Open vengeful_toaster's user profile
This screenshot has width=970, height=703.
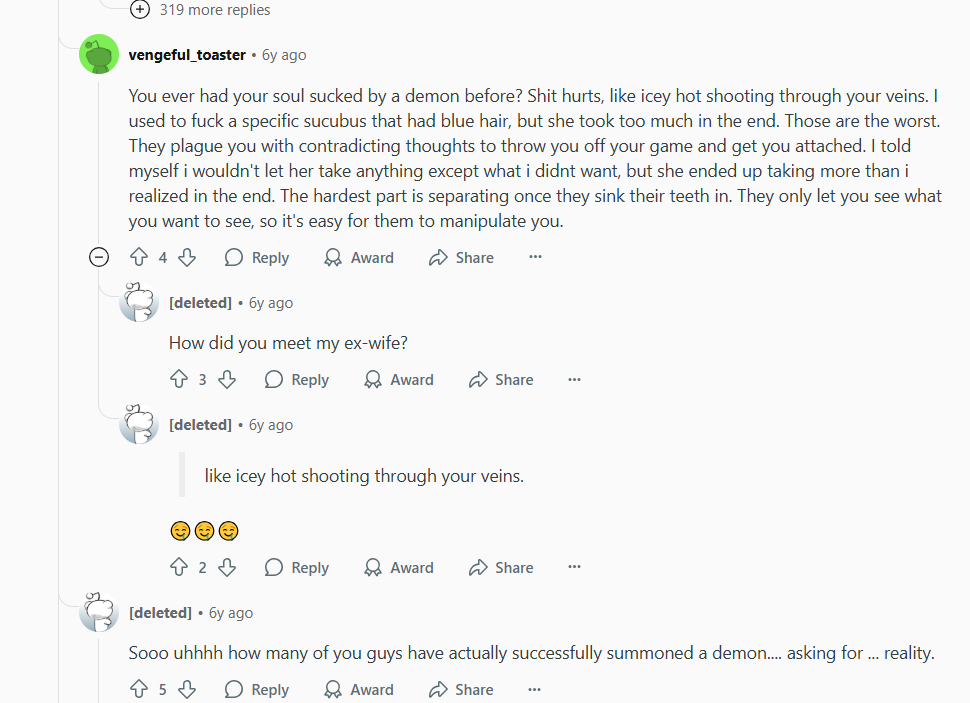[187, 55]
